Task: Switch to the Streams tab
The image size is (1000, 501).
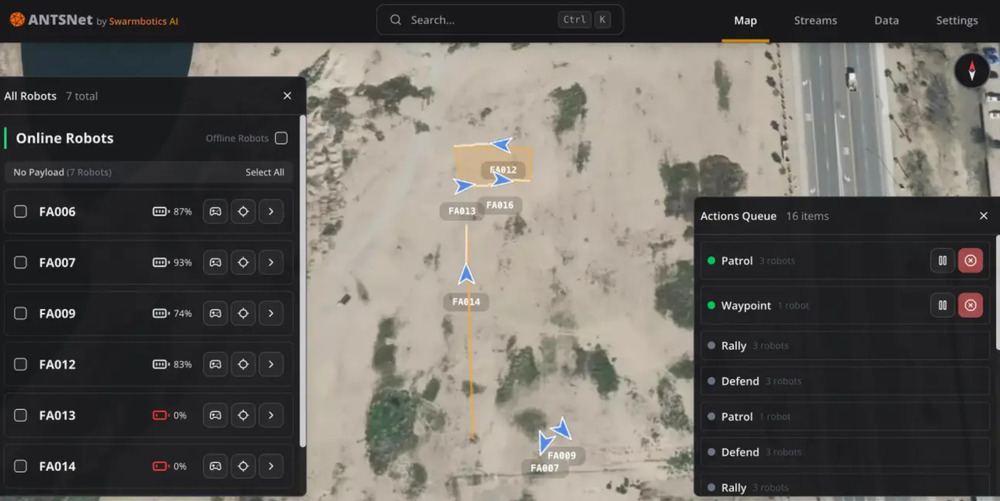Action: point(815,20)
